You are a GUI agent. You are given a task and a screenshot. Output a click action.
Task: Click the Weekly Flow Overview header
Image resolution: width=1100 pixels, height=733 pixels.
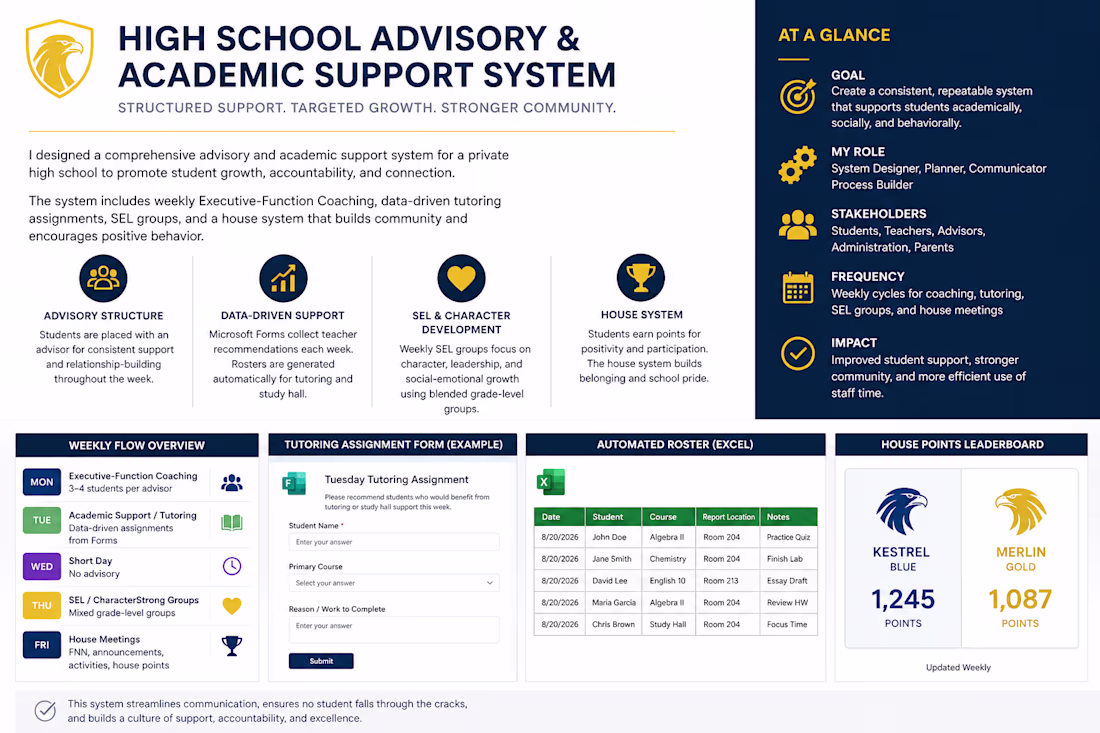137,445
